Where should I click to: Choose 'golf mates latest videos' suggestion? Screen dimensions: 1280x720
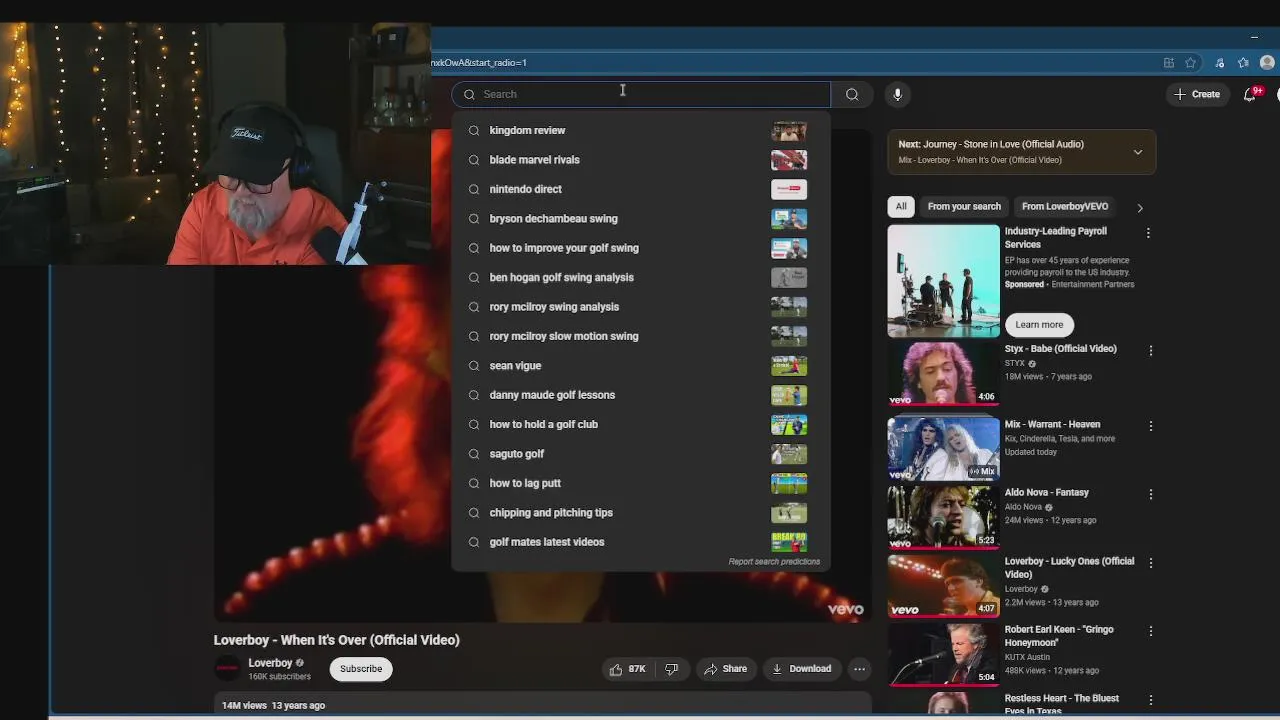(641, 542)
